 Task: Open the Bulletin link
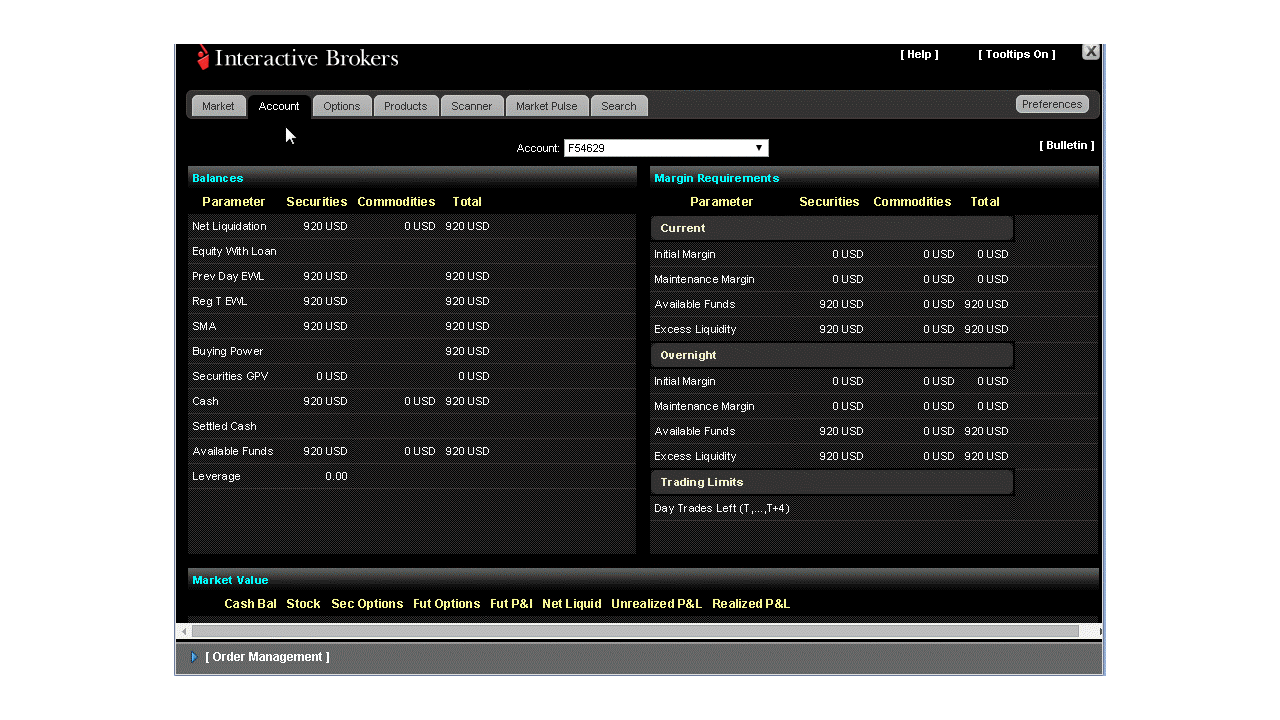tap(1066, 145)
